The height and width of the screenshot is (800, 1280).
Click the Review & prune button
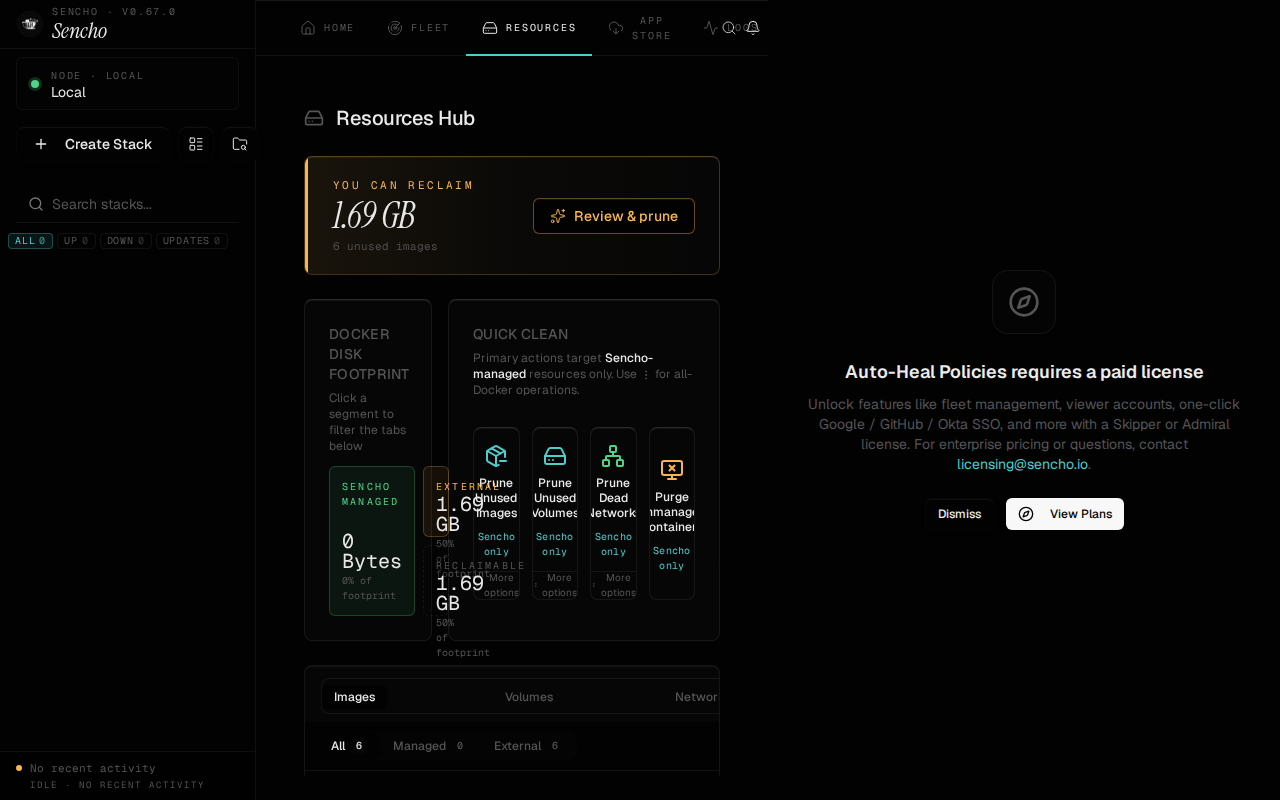pos(614,216)
